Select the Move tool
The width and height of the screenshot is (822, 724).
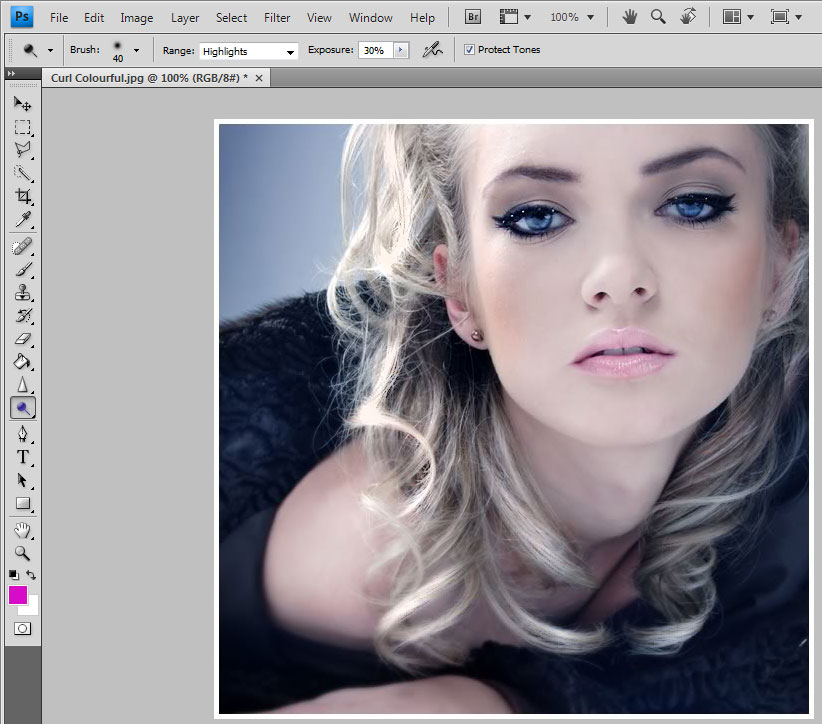23,104
